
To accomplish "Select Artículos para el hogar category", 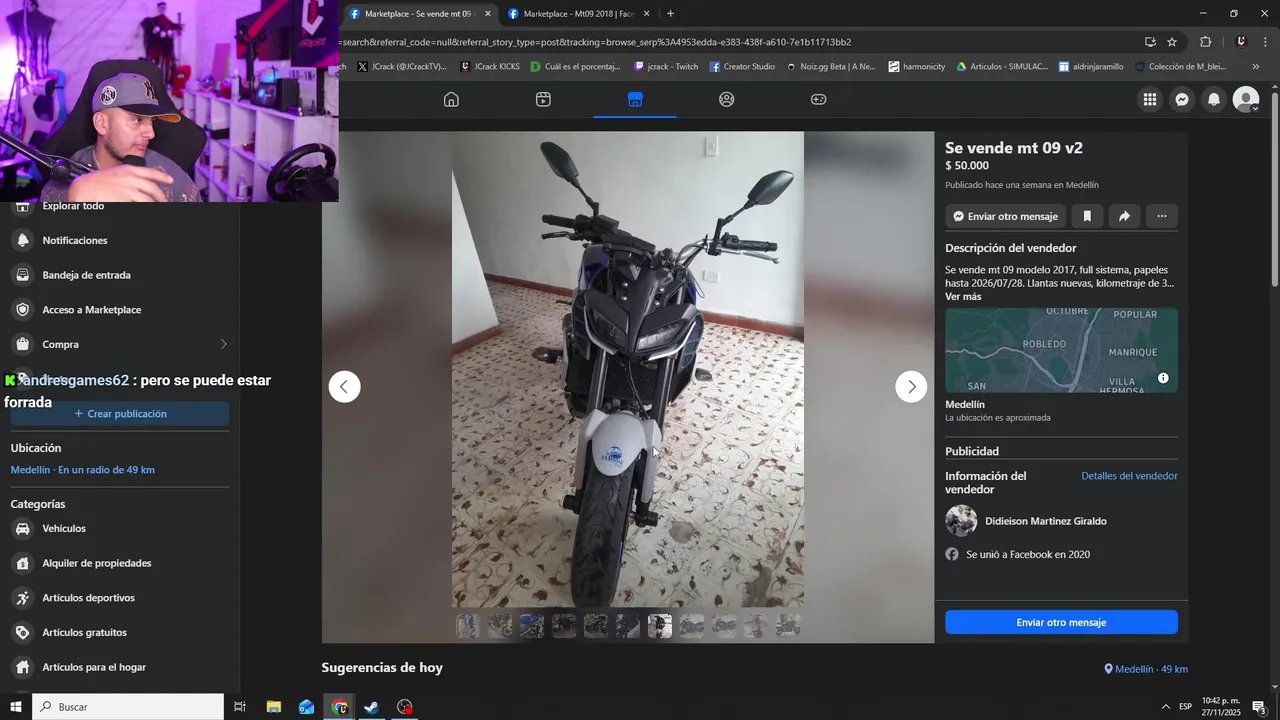I will click(119, 667).
